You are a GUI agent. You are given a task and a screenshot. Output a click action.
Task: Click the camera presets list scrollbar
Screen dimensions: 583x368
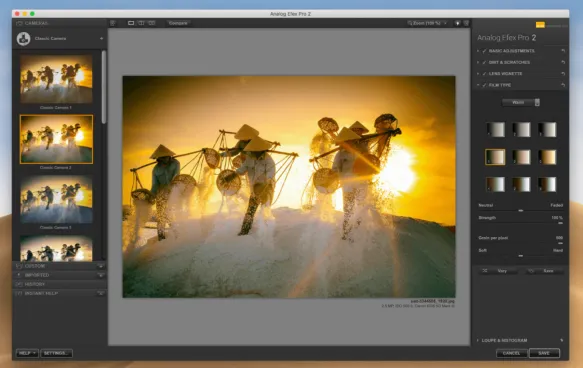[104, 87]
